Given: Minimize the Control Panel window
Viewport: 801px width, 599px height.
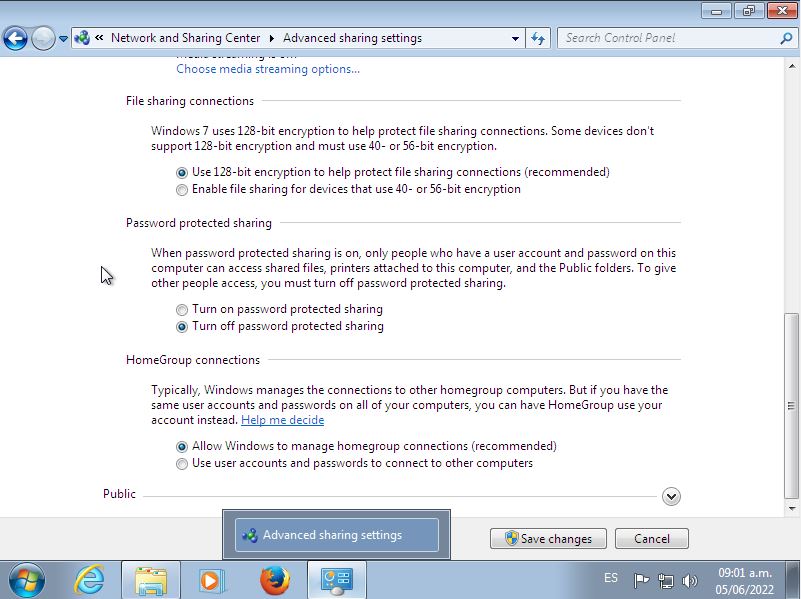Looking at the screenshot, I should (717, 11).
